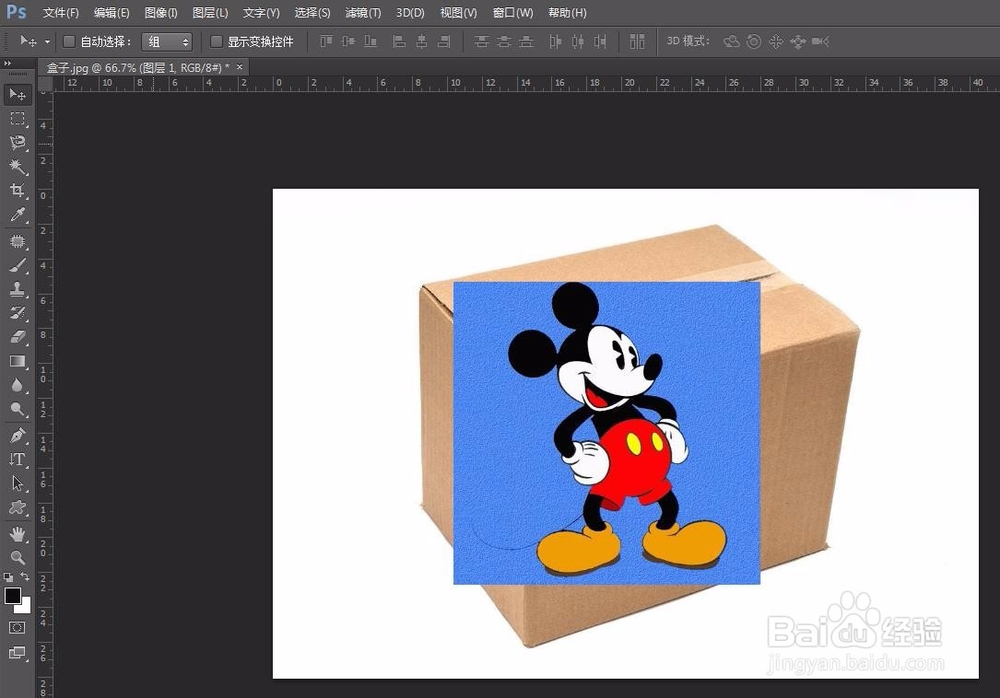The image size is (1000, 698).
Task: Click Distribute vertical centers button
Action: (x=504, y=41)
